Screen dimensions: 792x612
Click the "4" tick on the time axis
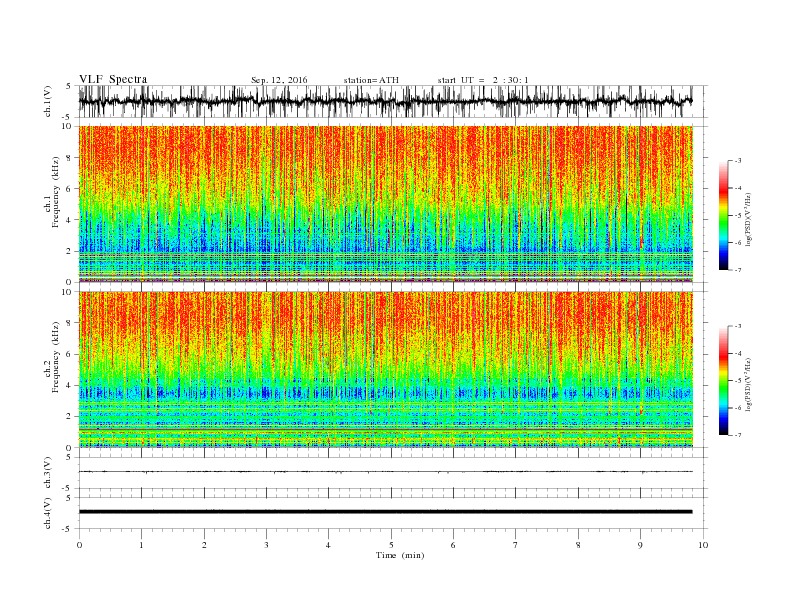coord(328,545)
